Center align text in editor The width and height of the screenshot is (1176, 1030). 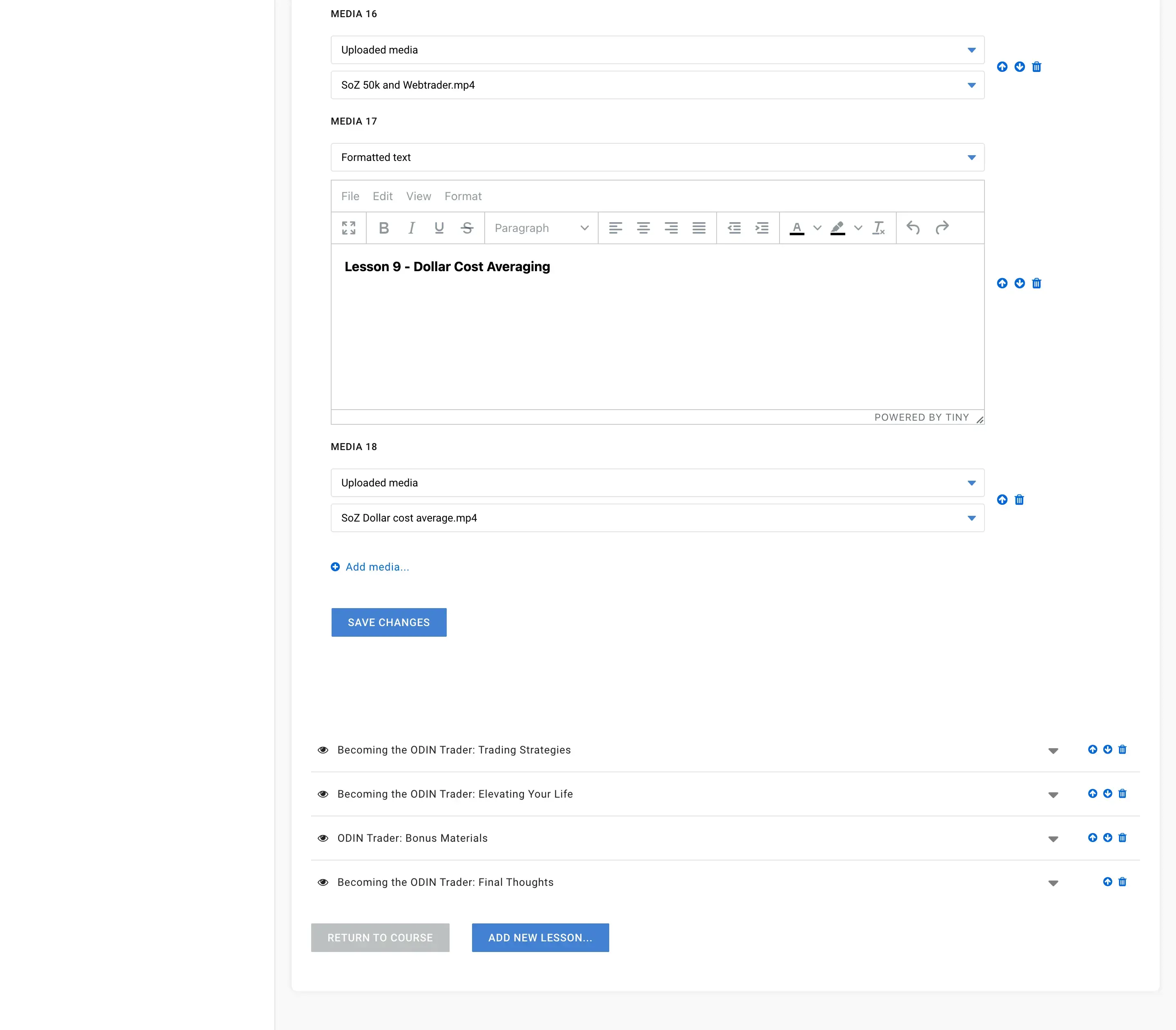tap(643, 228)
